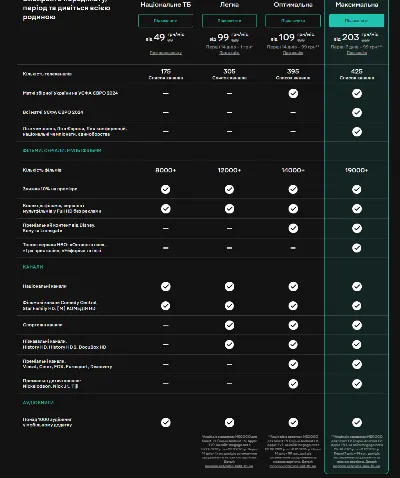400x478 pixels.
Task: Open channel list link under 395 channels
Action: point(293,78)
